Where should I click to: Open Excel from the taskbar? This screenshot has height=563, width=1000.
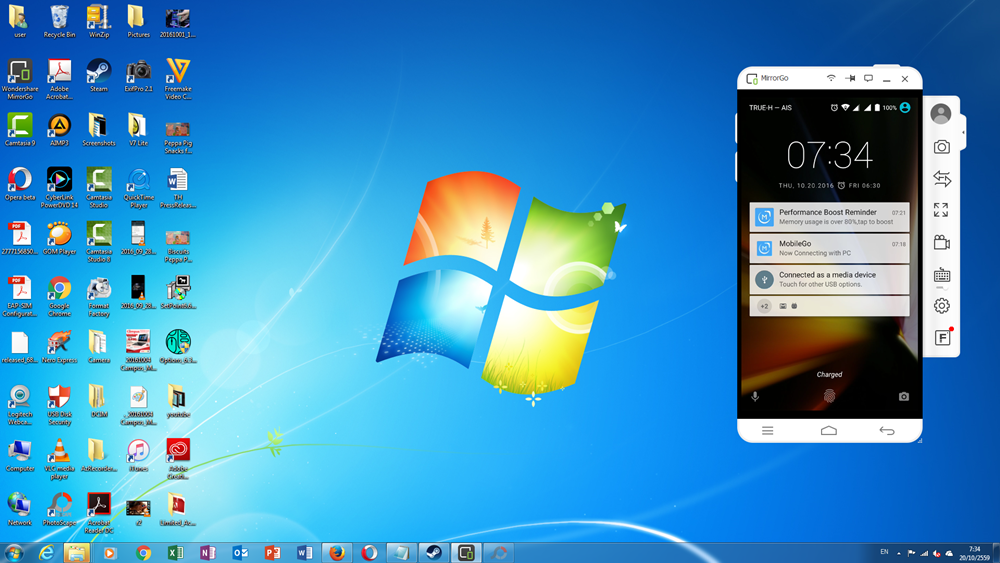(175, 553)
